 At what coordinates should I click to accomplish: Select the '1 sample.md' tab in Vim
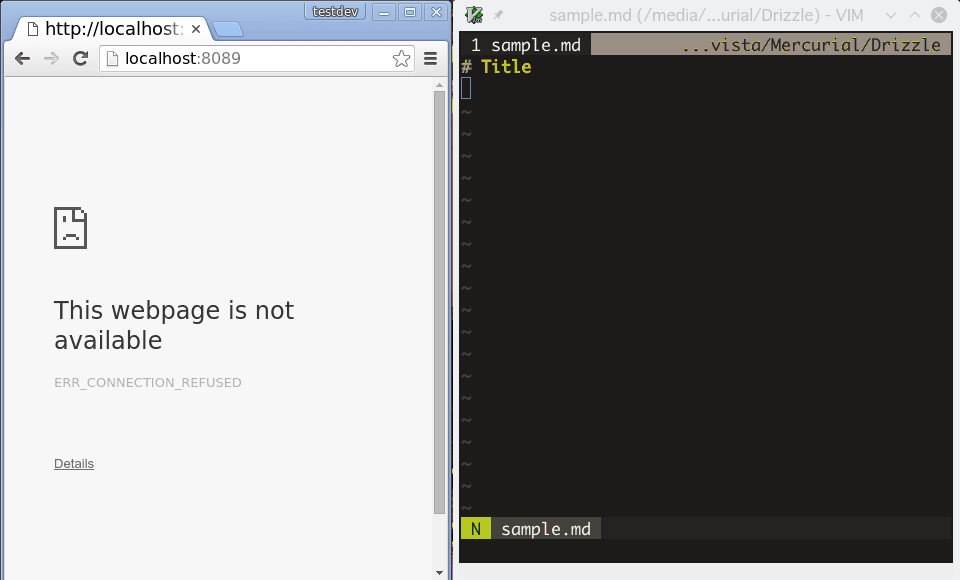coord(526,45)
